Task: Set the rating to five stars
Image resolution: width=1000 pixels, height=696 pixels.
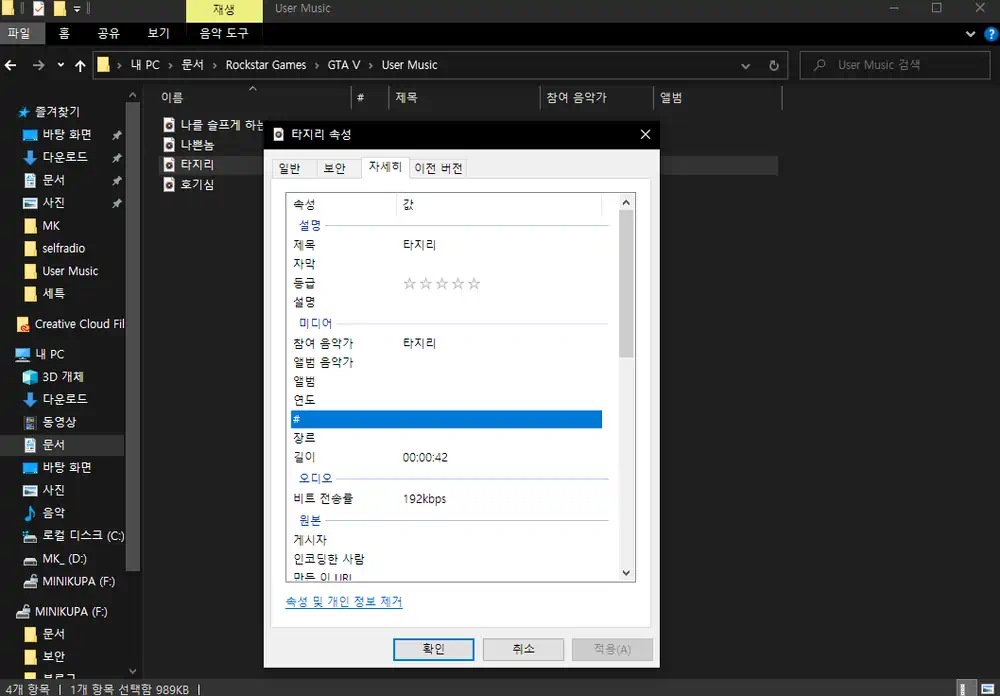Action: coord(474,284)
